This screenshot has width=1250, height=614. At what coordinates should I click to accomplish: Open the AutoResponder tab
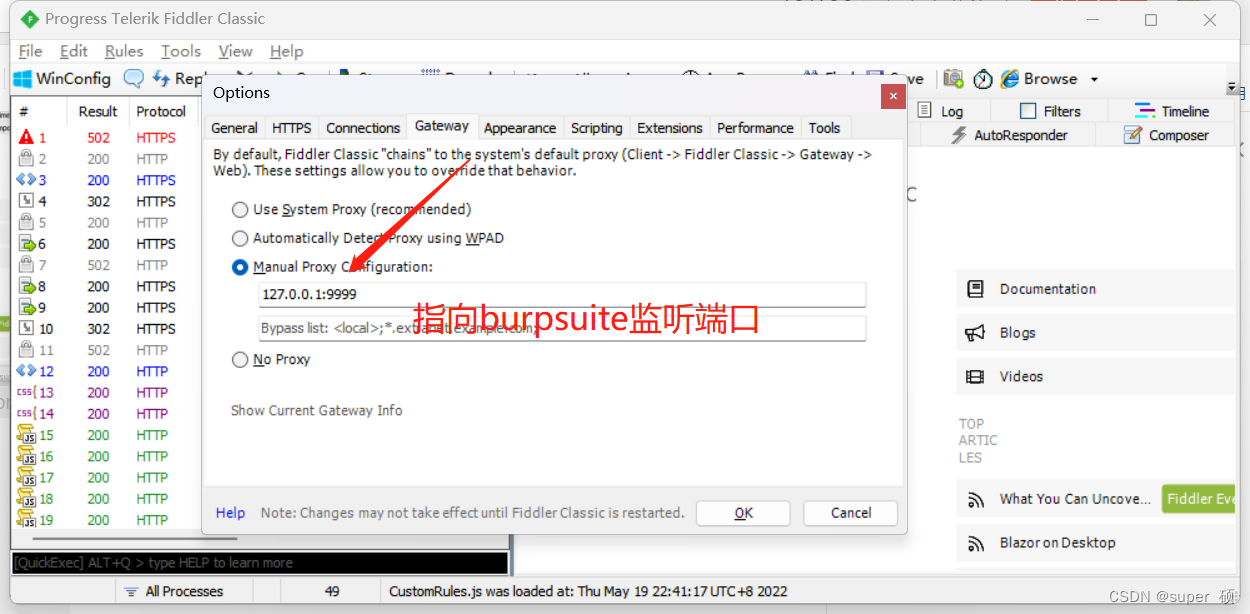[x=1008, y=135]
